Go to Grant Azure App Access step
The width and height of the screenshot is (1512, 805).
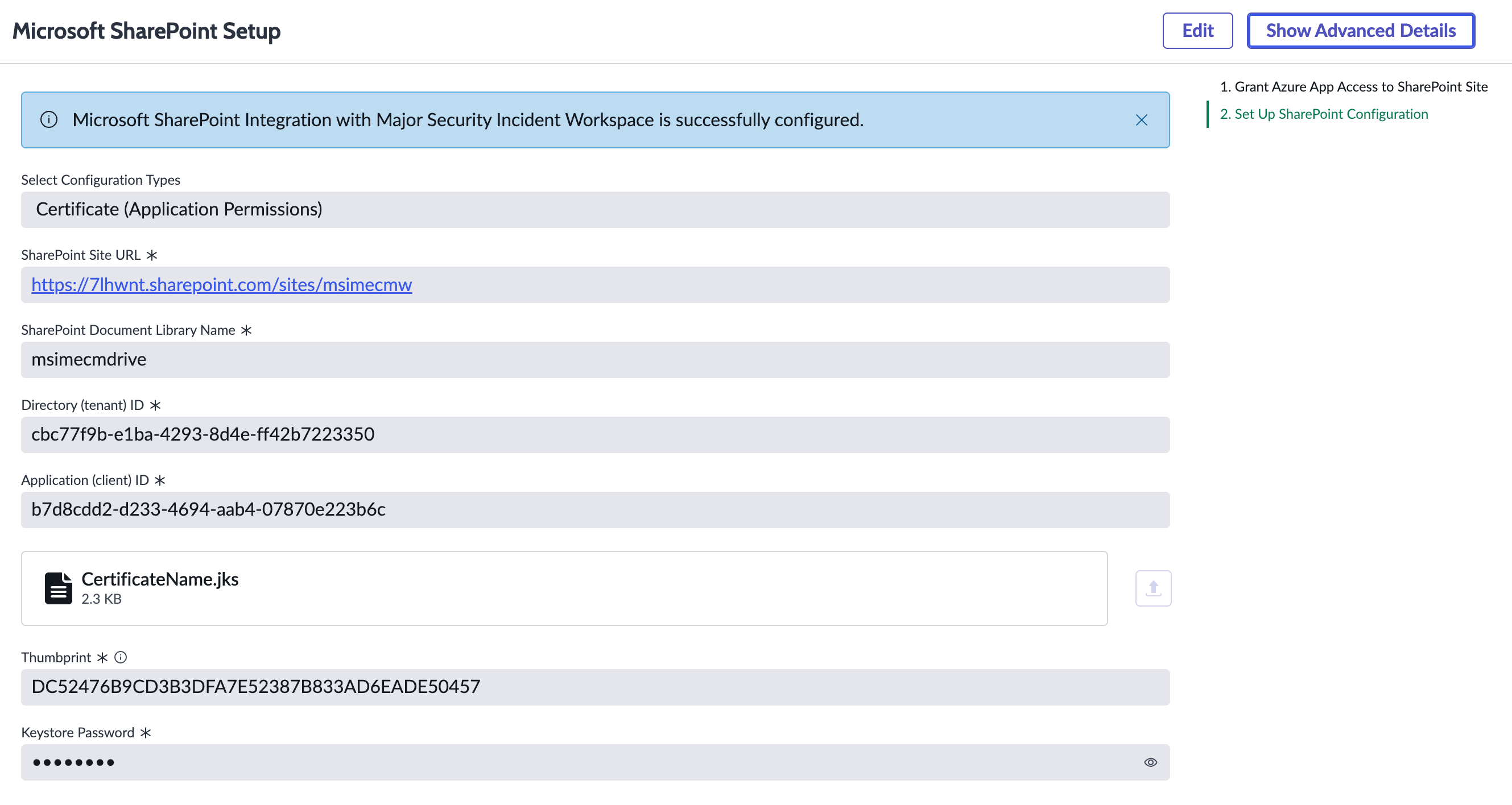(1353, 87)
